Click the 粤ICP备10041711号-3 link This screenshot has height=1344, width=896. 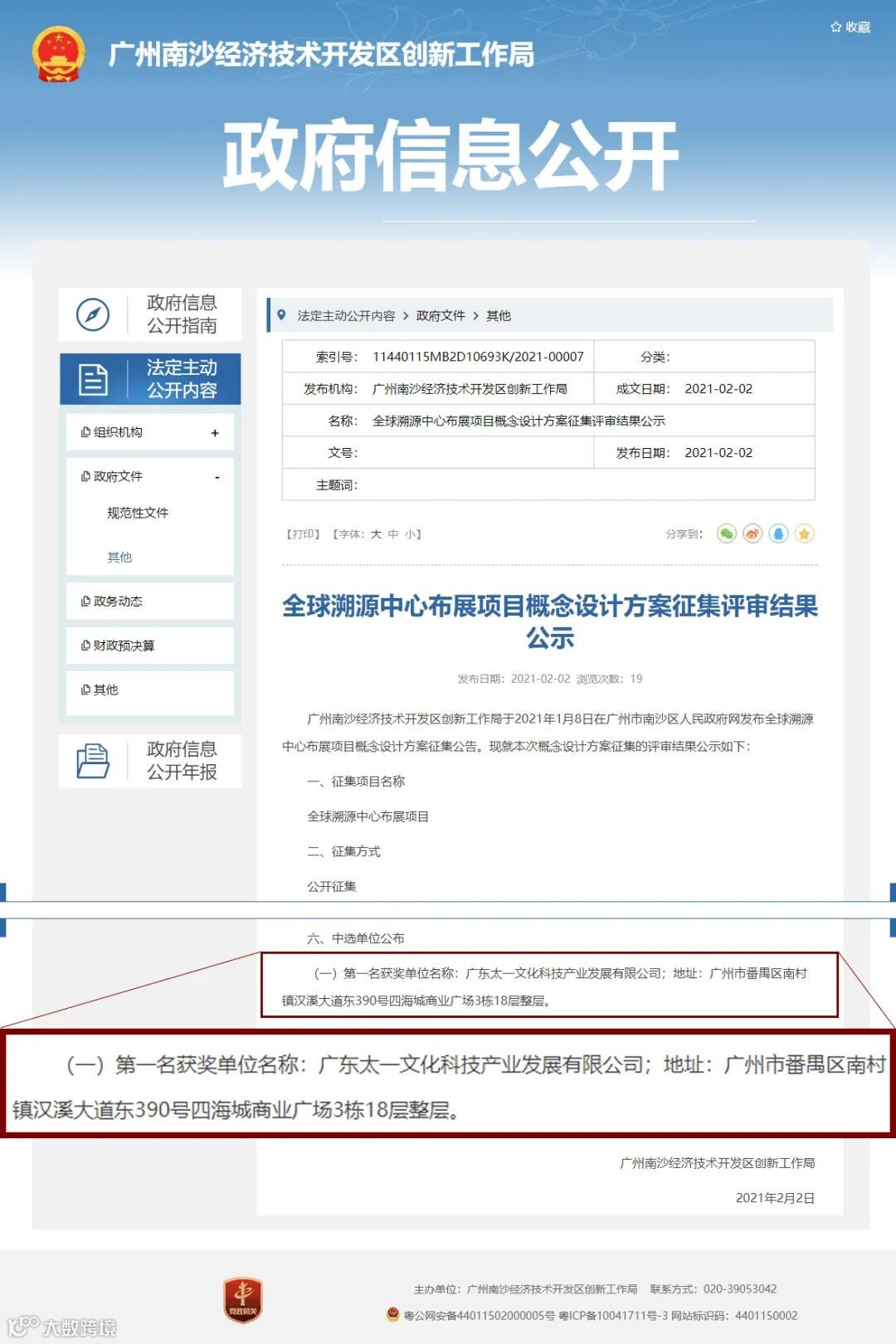(613, 1316)
